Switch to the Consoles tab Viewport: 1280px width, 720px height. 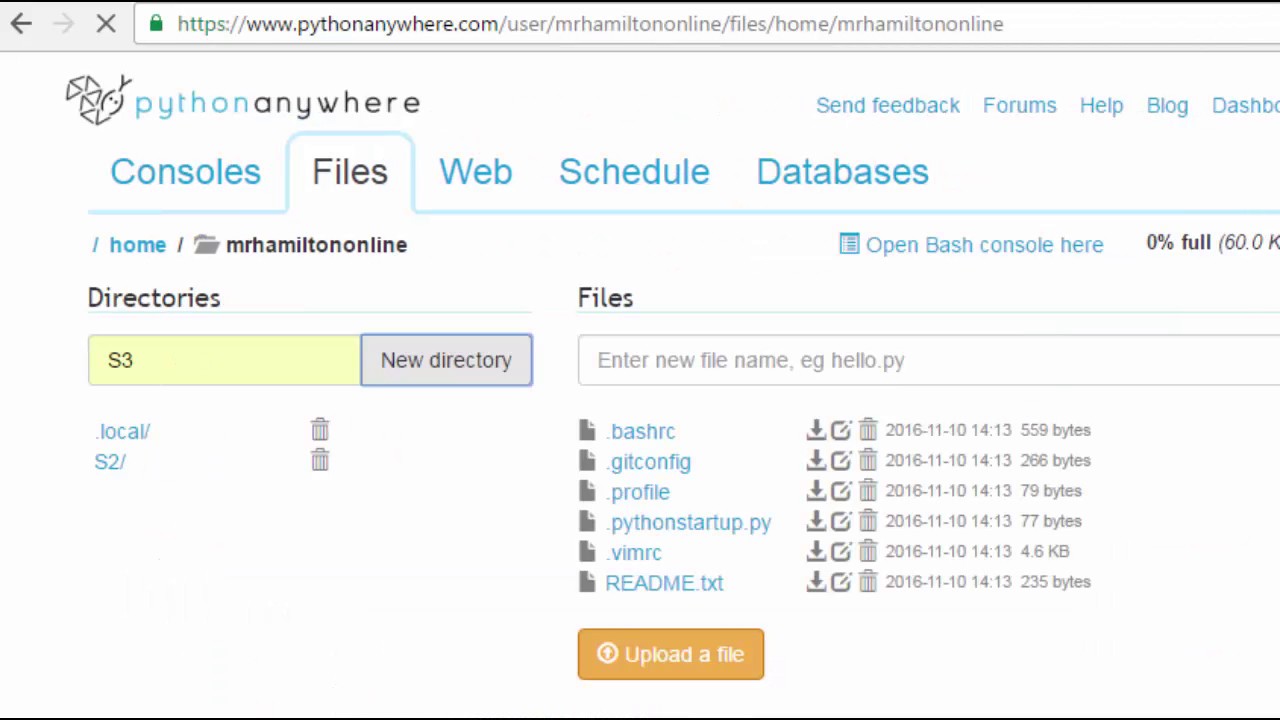click(x=185, y=172)
